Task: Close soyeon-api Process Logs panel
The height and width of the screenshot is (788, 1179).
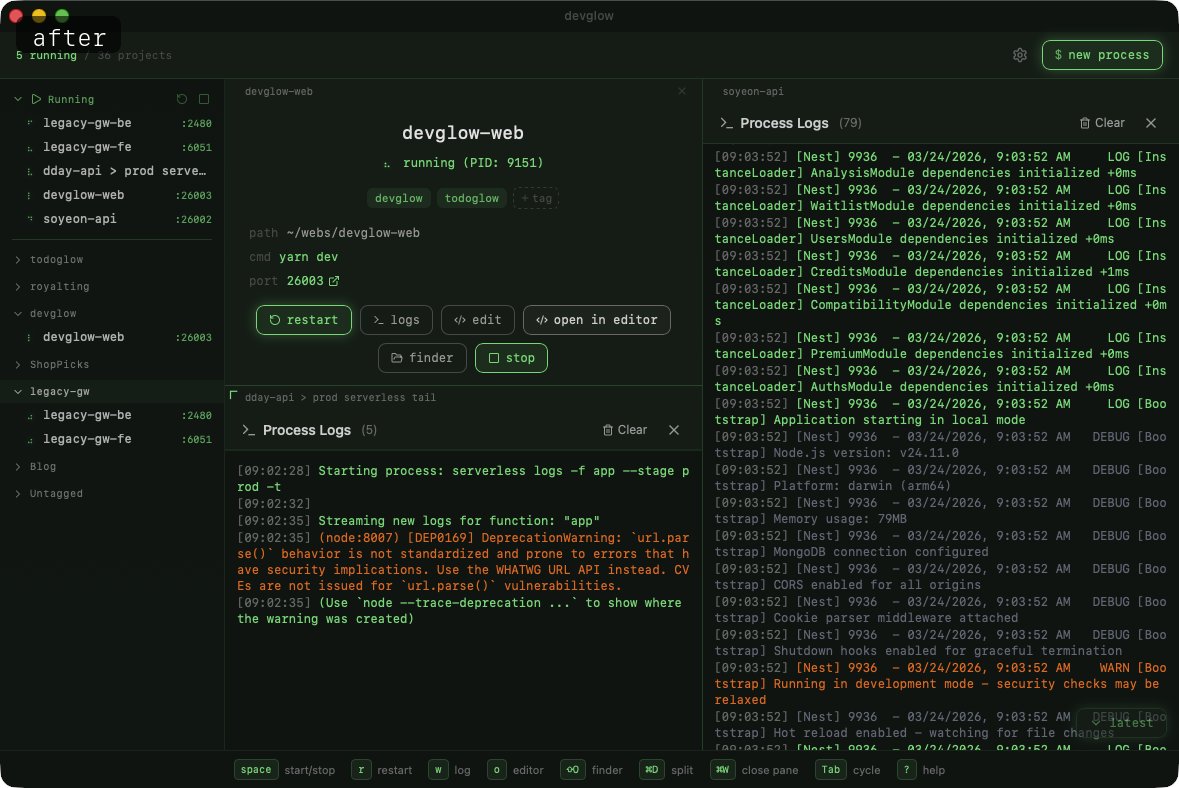Action: 1151,123
